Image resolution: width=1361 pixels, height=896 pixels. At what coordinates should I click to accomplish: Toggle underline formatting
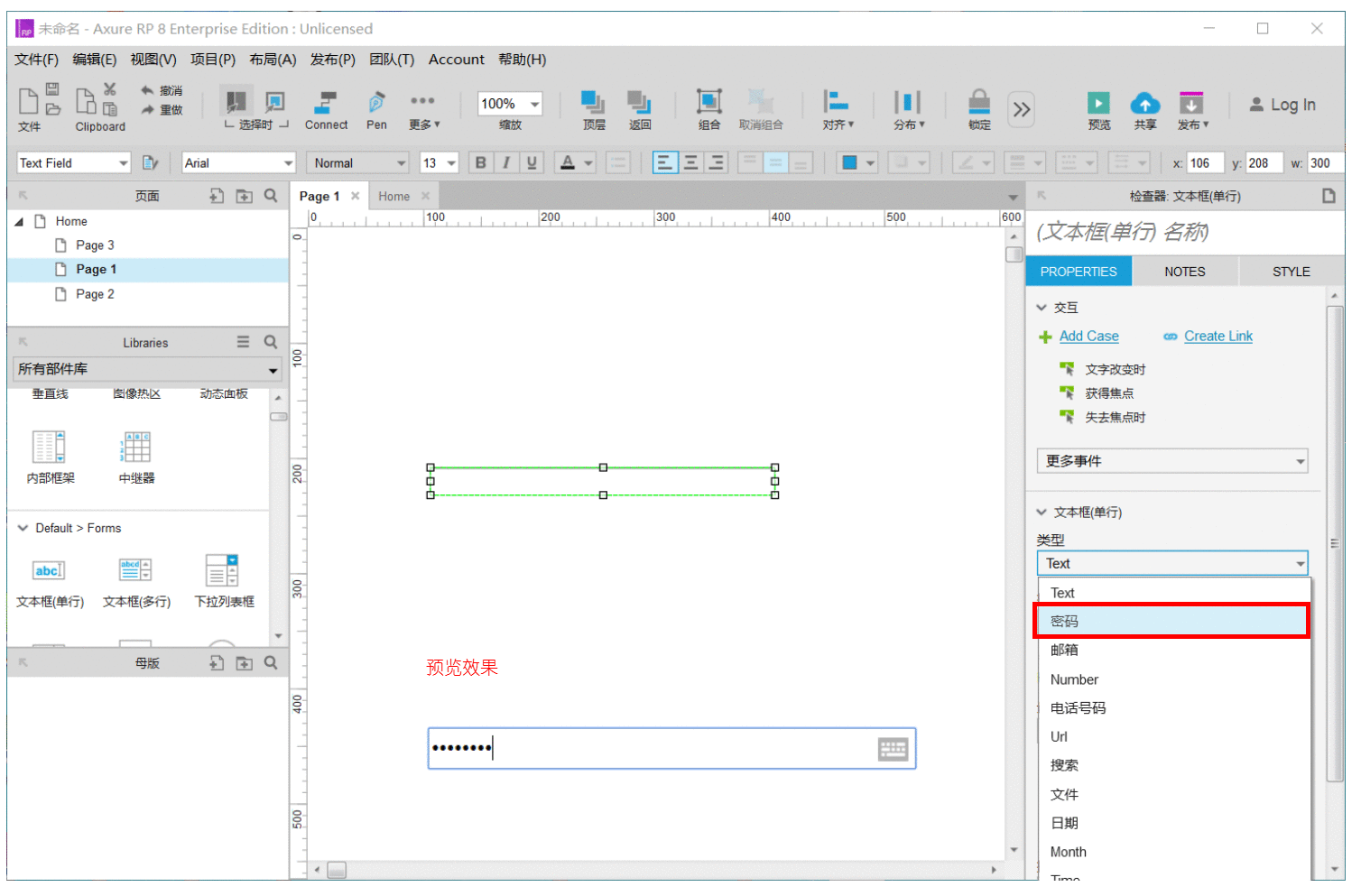532,162
